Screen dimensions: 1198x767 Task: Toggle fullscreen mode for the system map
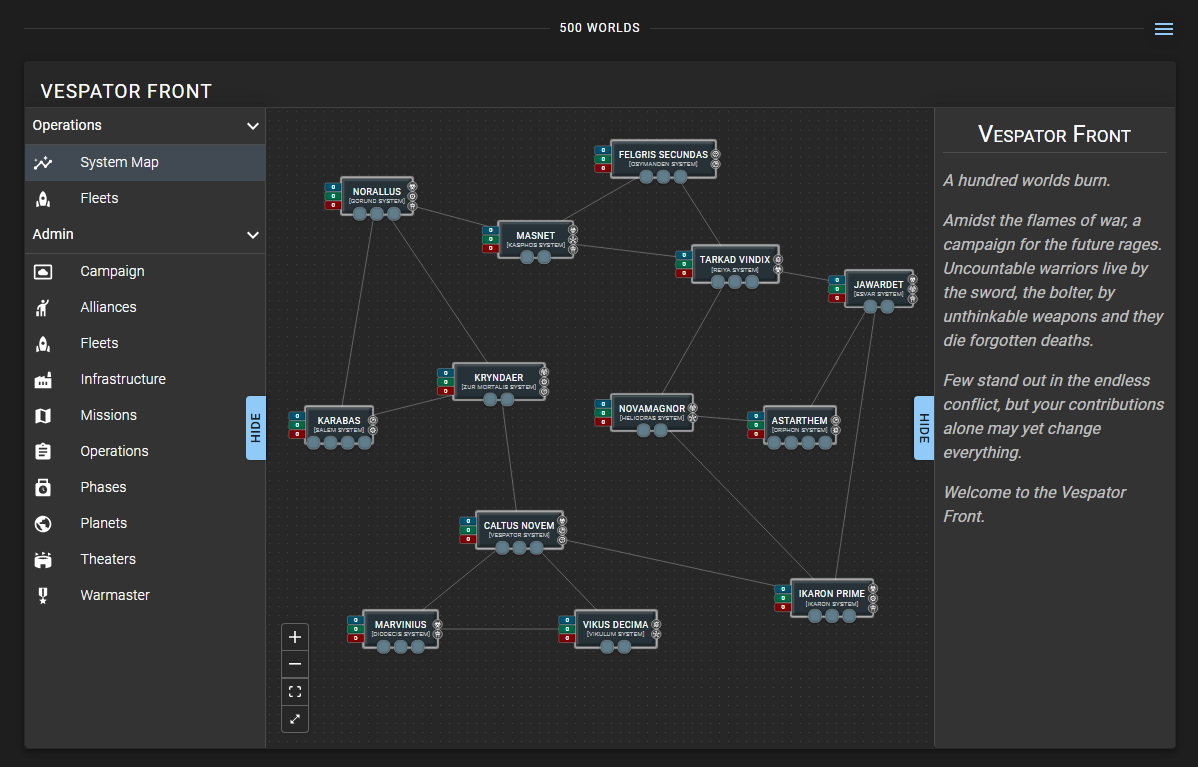[x=295, y=718]
